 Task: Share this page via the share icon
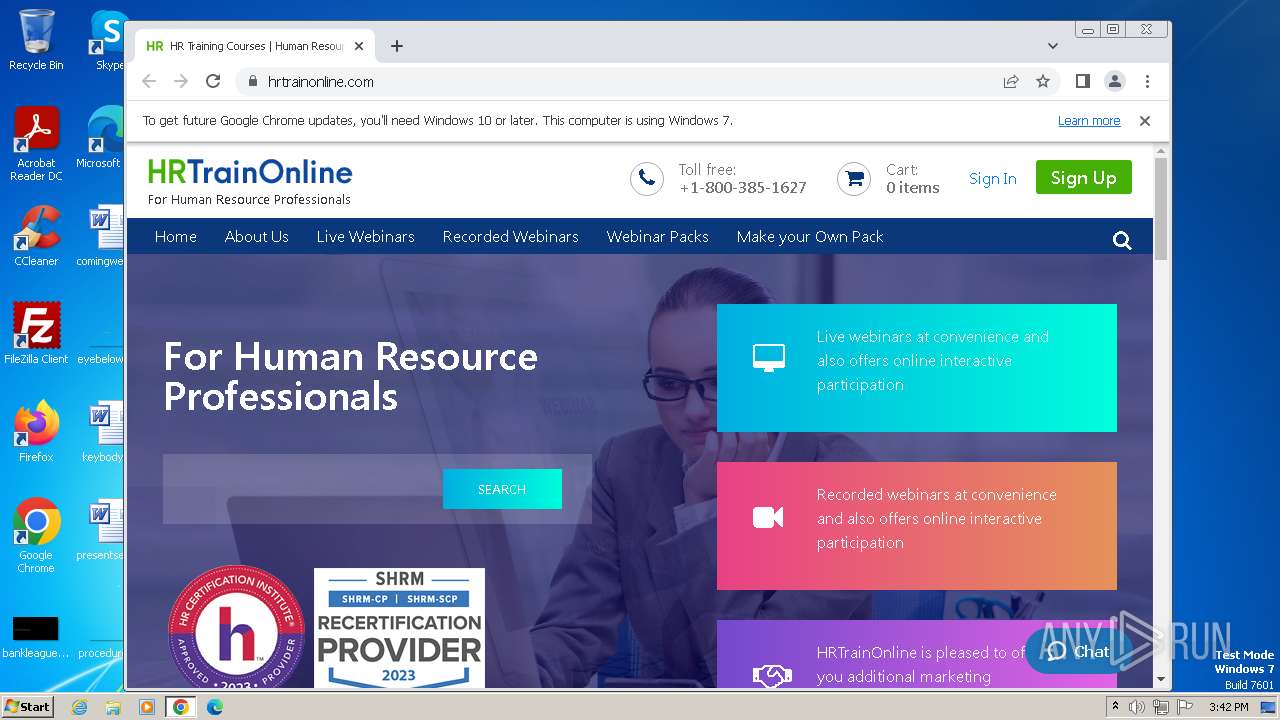tap(1011, 82)
